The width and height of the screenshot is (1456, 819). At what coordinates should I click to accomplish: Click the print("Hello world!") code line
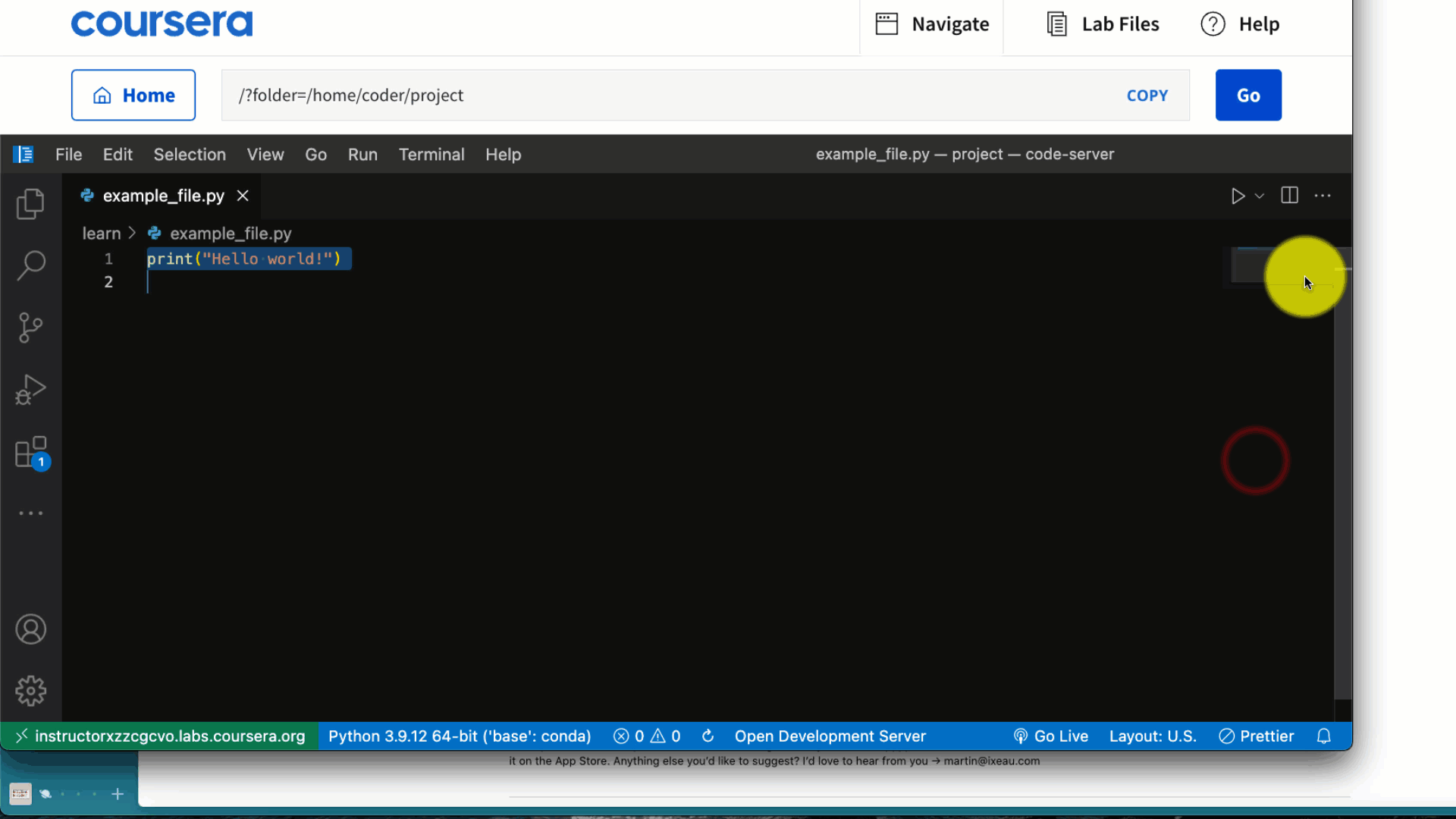(244, 259)
